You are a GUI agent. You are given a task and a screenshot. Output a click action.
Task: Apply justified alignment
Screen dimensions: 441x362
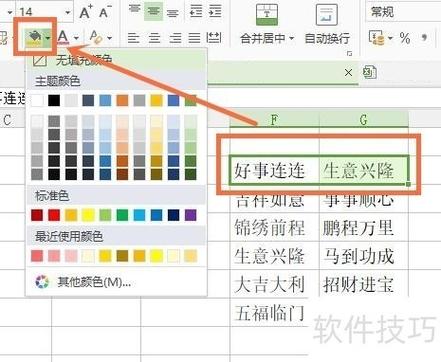[x=194, y=37]
